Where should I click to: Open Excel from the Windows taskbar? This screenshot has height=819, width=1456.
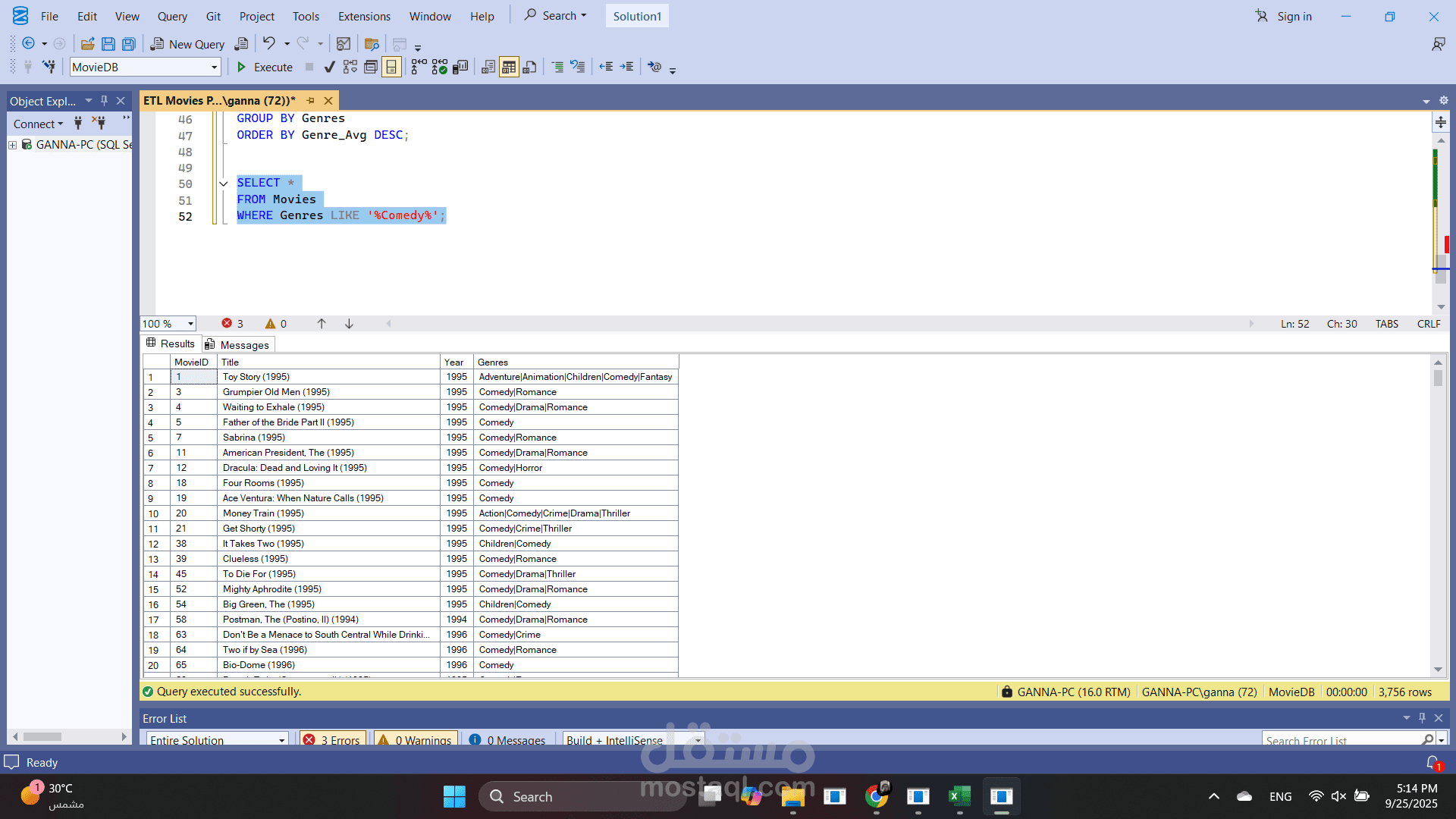tap(959, 796)
